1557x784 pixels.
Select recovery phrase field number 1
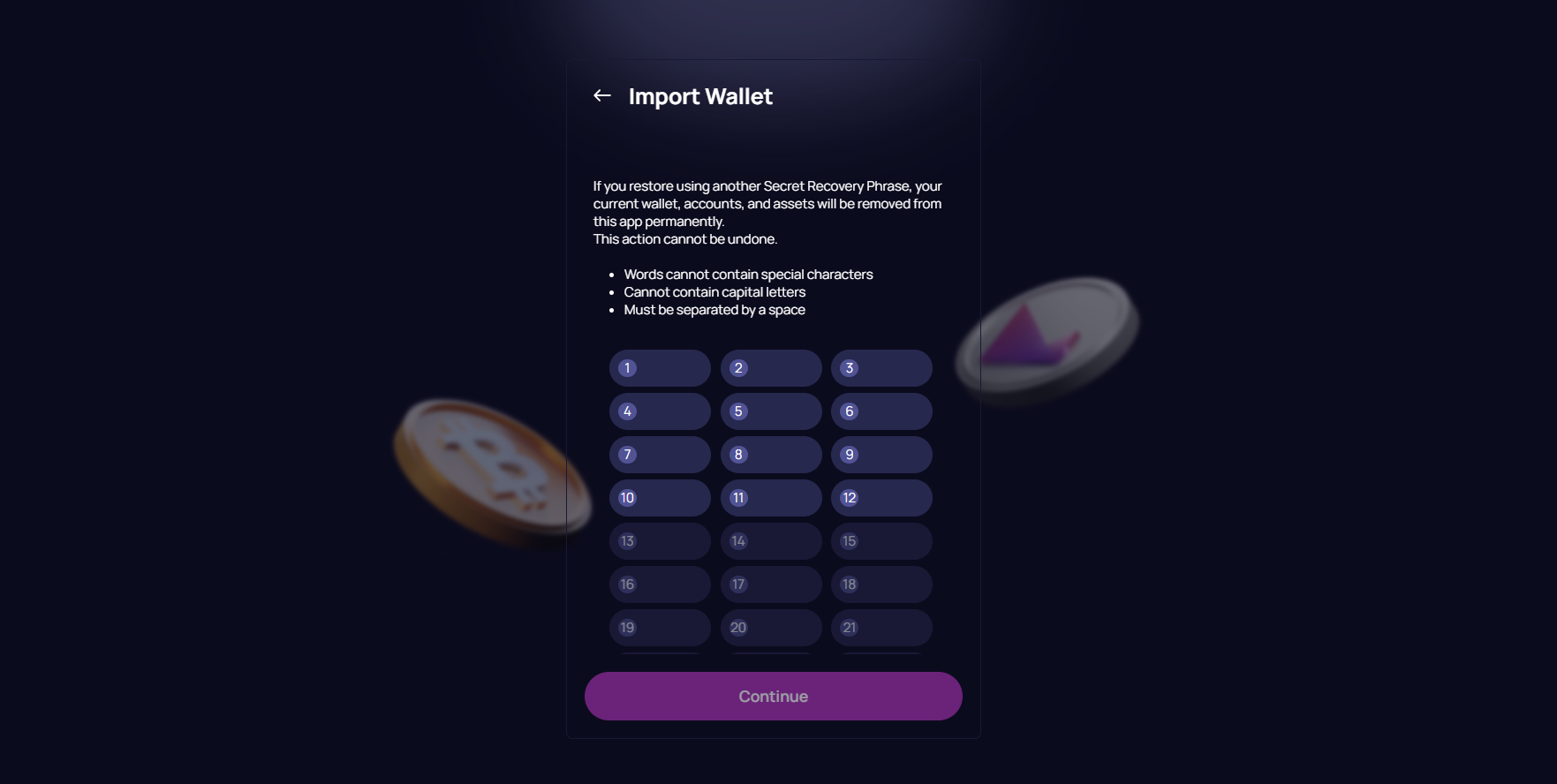coord(660,367)
